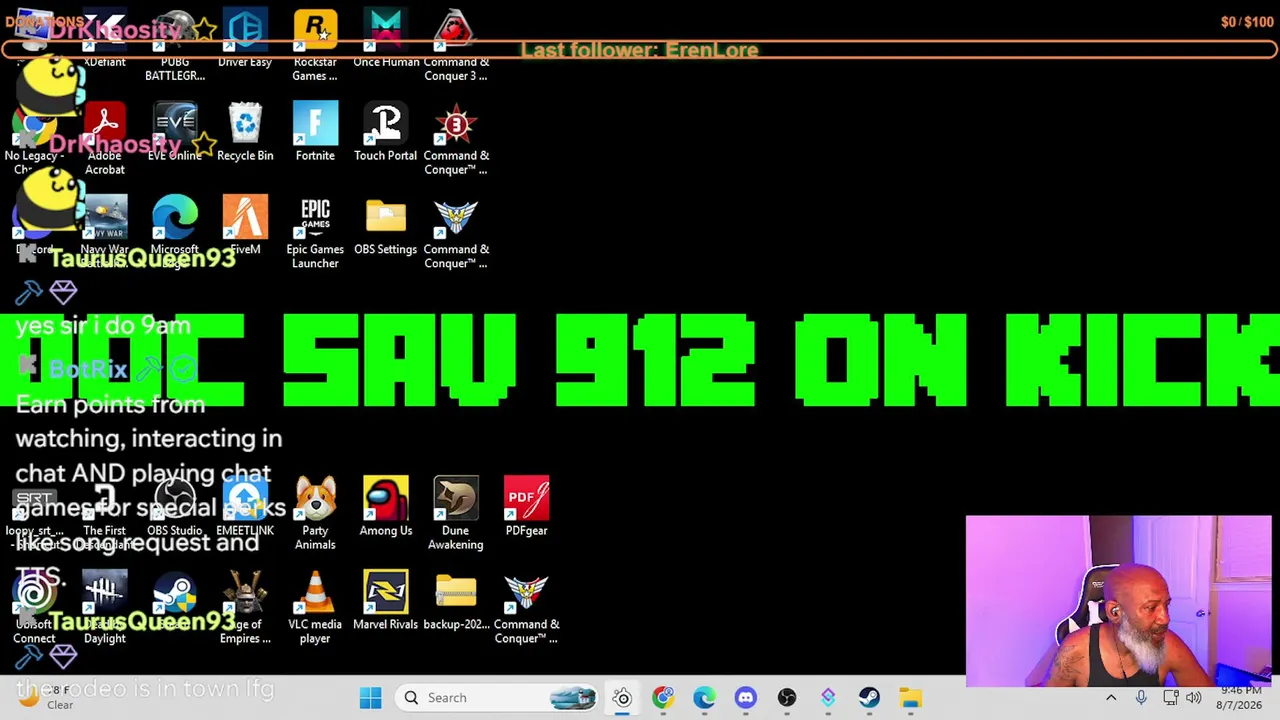Launch the Driver Easy desktop shortcut
Screen dimensions: 1280x720
(245, 40)
